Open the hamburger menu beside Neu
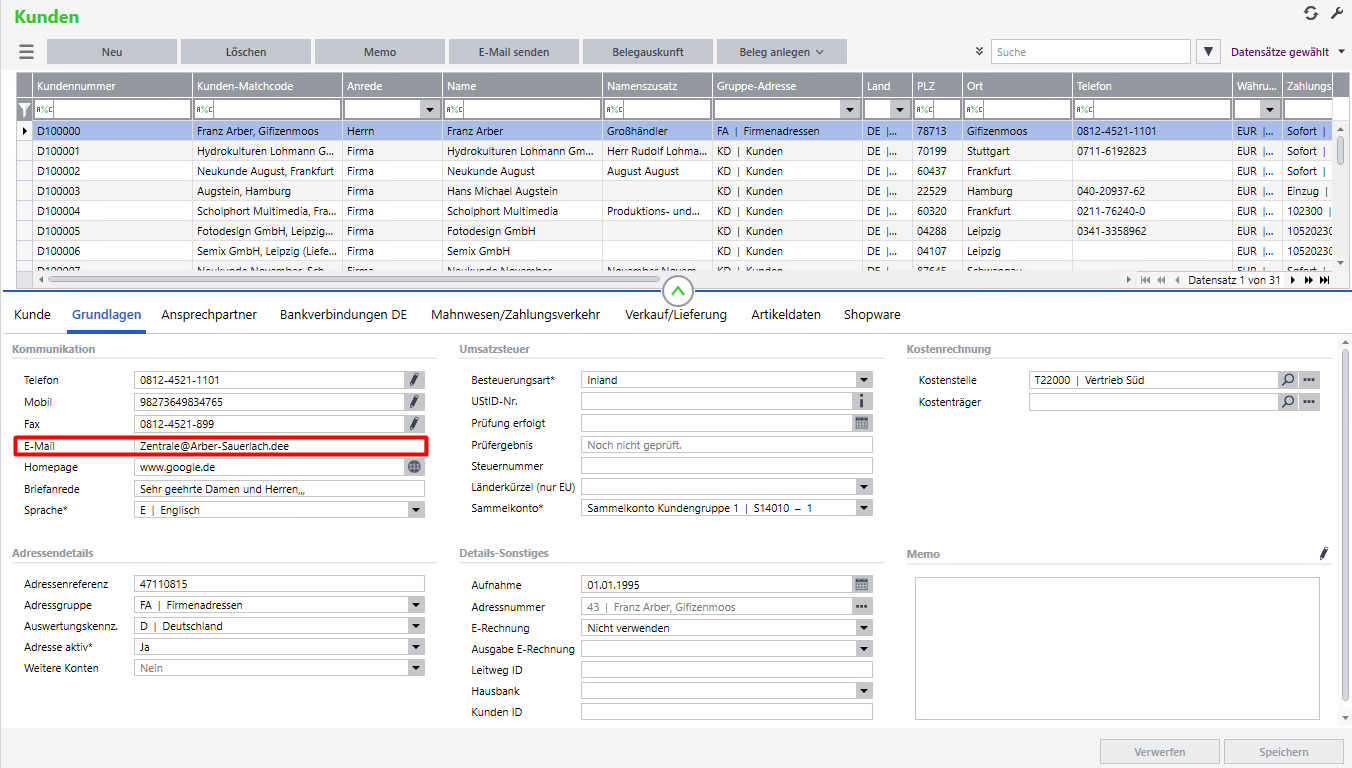This screenshot has width=1352, height=768. [x=26, y=52]
